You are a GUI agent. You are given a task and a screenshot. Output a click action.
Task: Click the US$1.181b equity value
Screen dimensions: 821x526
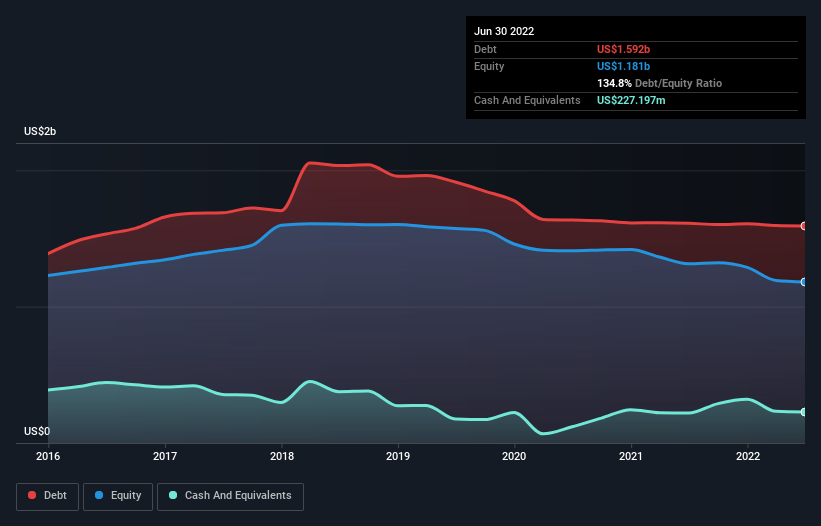point(624,66)
